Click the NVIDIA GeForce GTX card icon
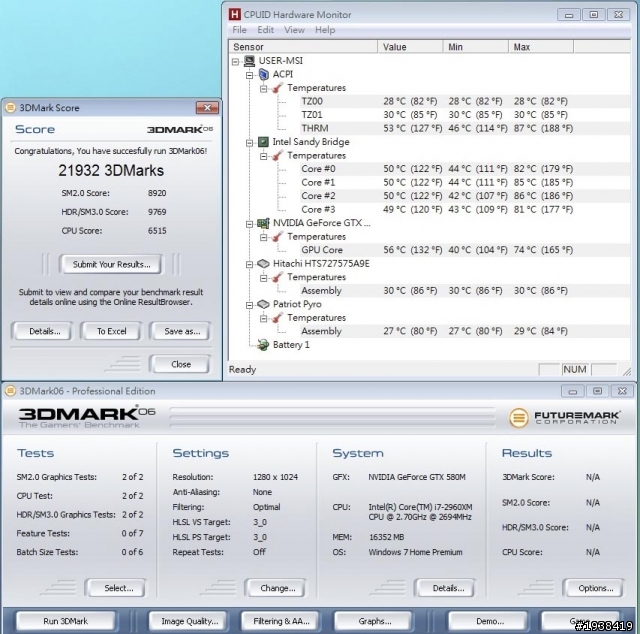 [x=263, y=223]
